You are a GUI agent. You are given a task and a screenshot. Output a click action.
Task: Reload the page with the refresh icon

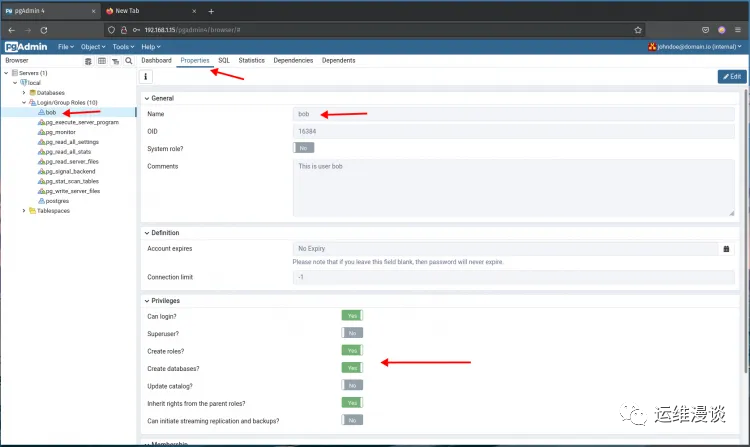click(44, 30)
